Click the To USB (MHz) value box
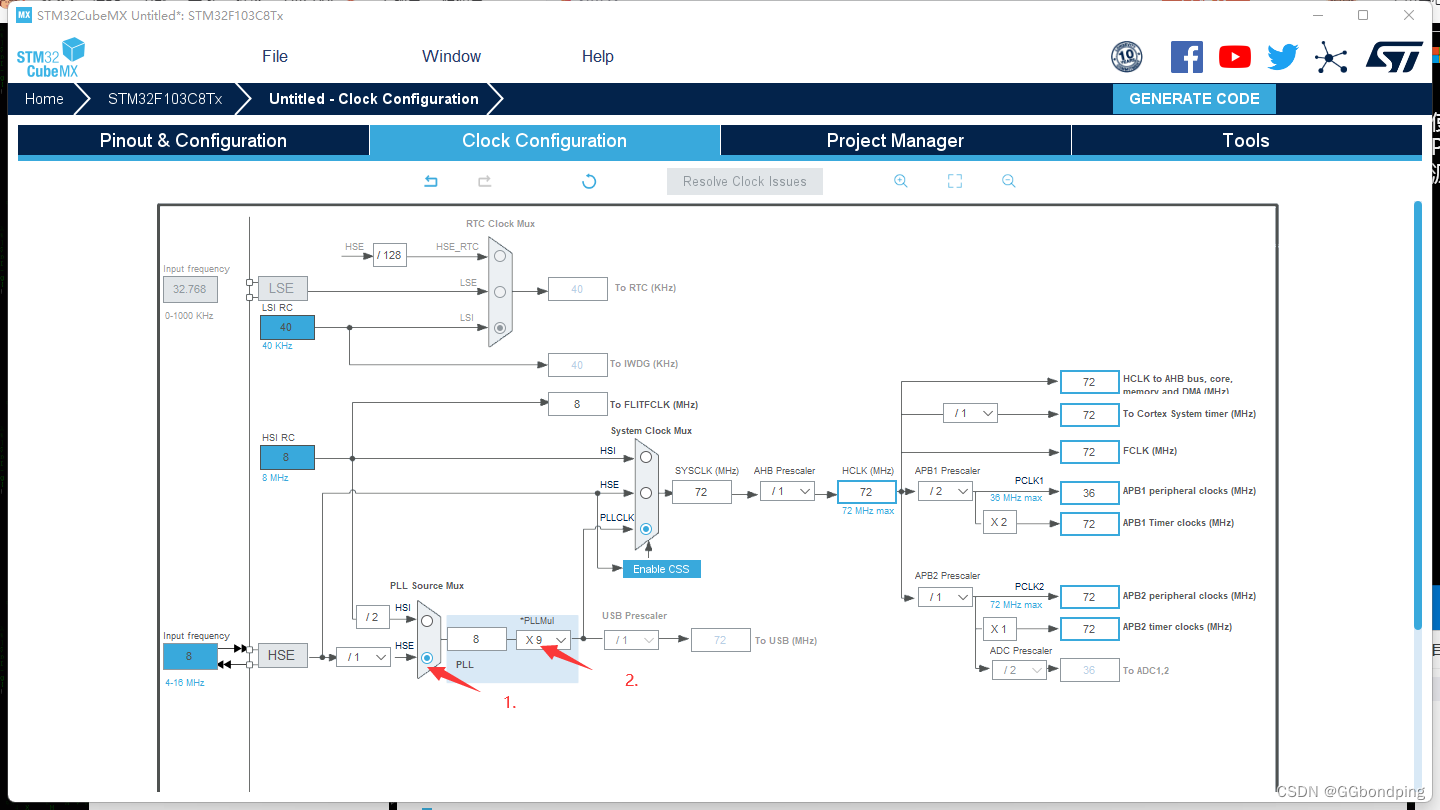1440x810 pixels. click(720, 640)
